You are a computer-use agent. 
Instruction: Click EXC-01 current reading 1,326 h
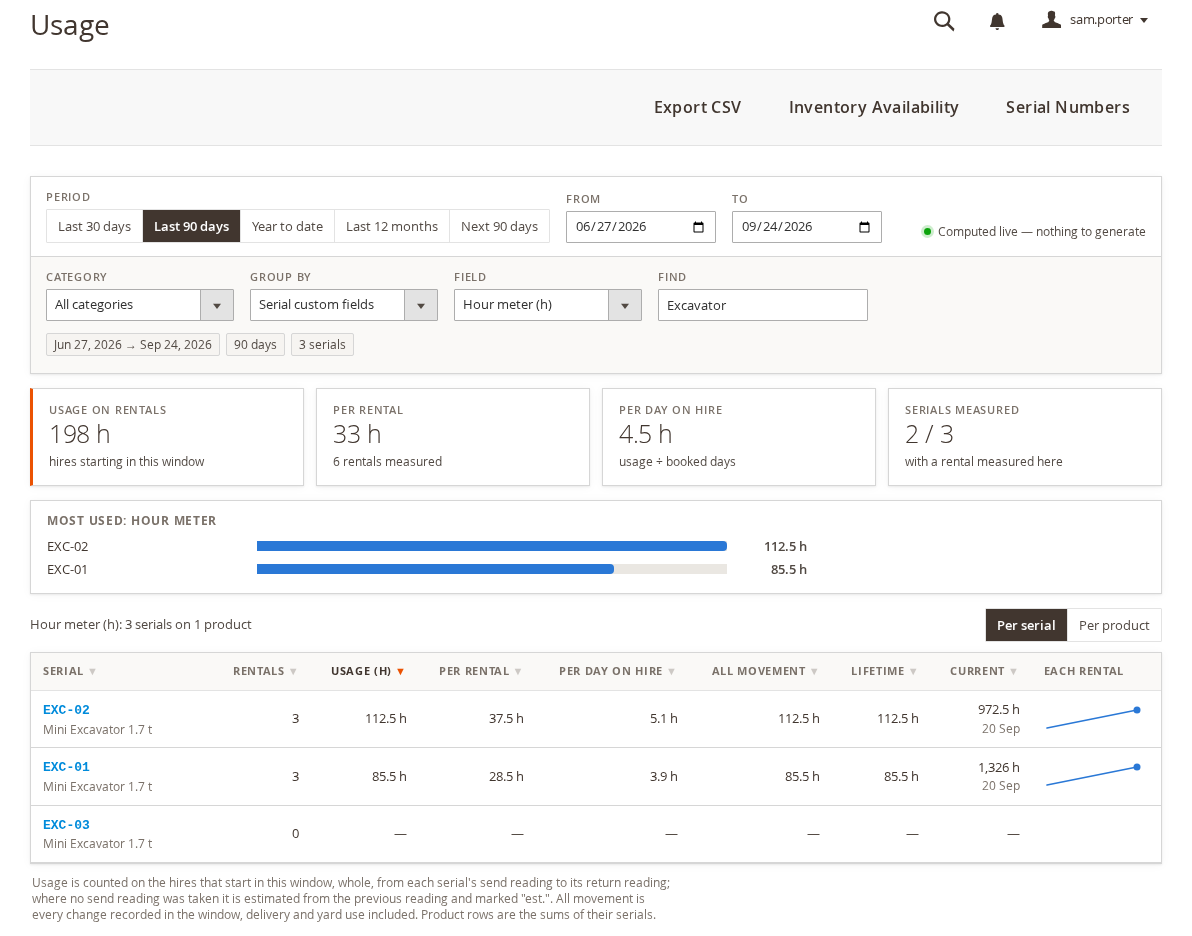(999, 767)
